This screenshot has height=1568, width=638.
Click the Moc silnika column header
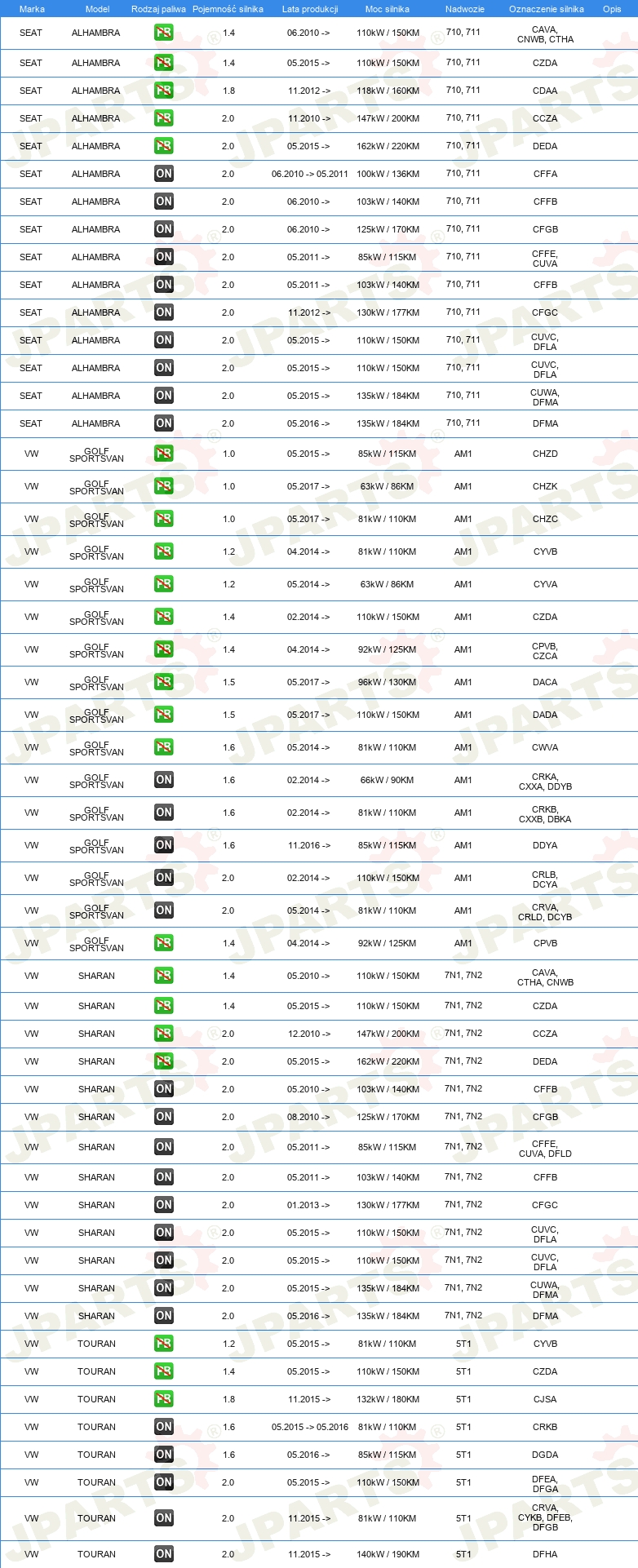click(388, 9)
